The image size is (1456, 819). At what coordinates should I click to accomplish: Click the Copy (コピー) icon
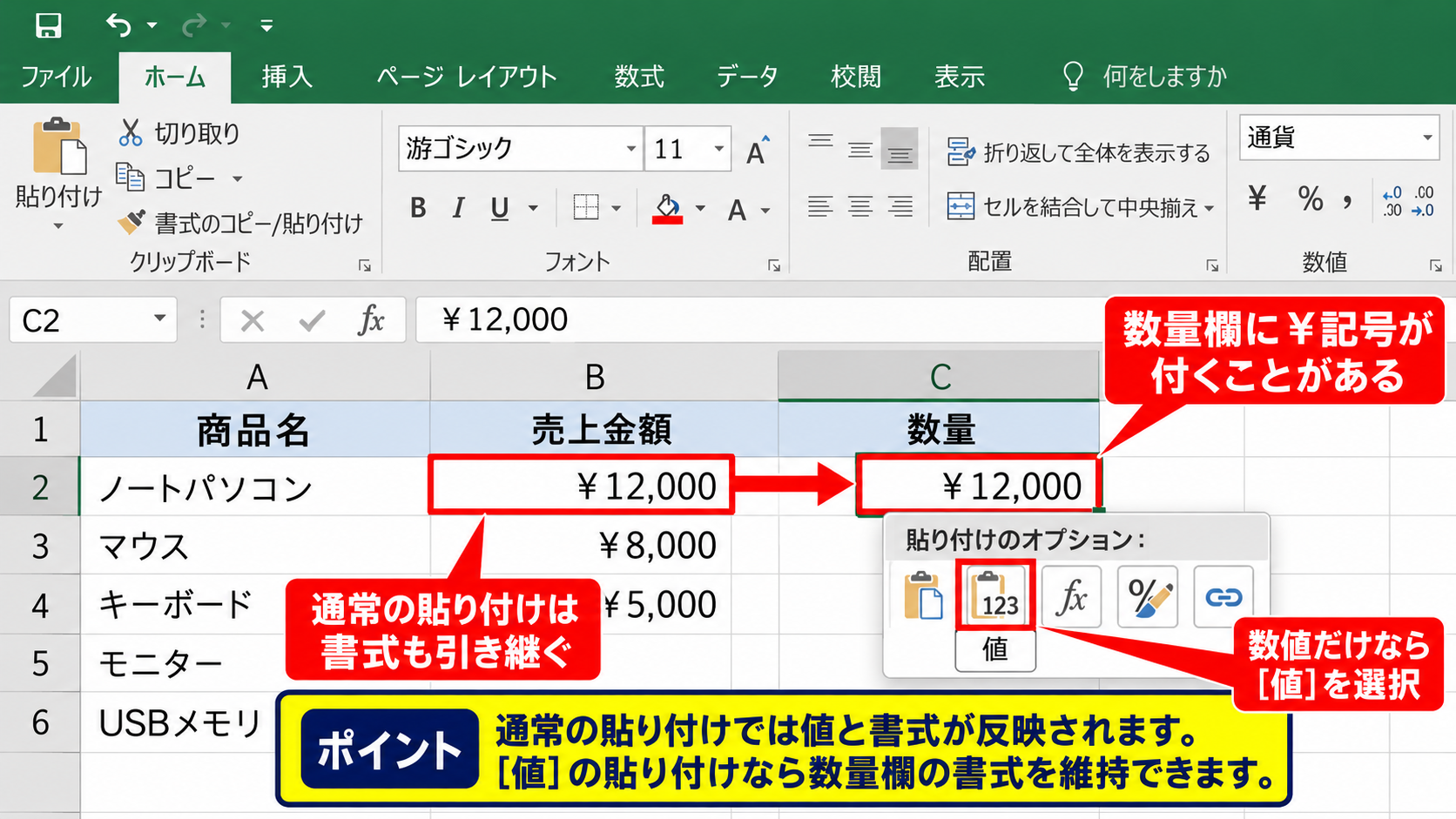point(131,178)
